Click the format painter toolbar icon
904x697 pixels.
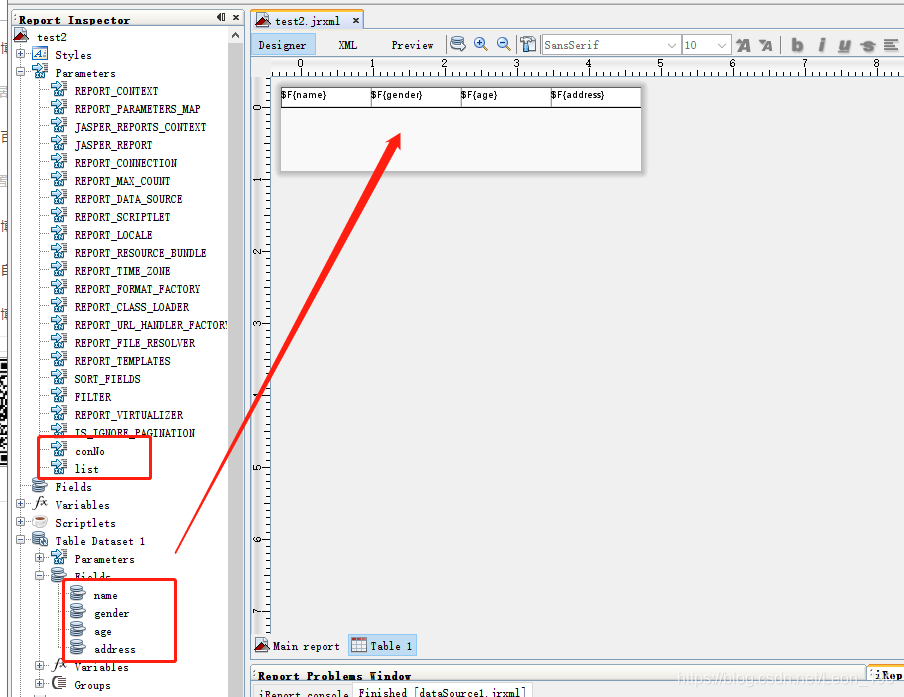pos(528,44)
